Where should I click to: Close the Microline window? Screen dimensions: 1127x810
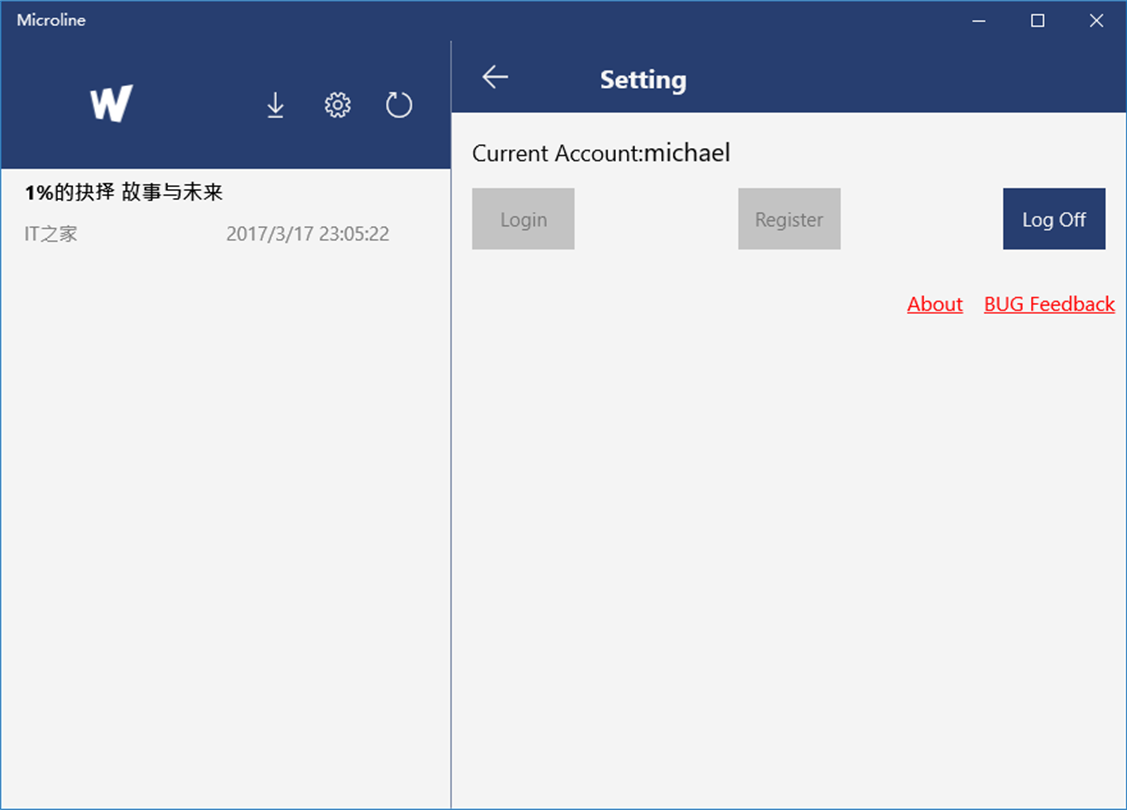click(x=1097, y=20)
